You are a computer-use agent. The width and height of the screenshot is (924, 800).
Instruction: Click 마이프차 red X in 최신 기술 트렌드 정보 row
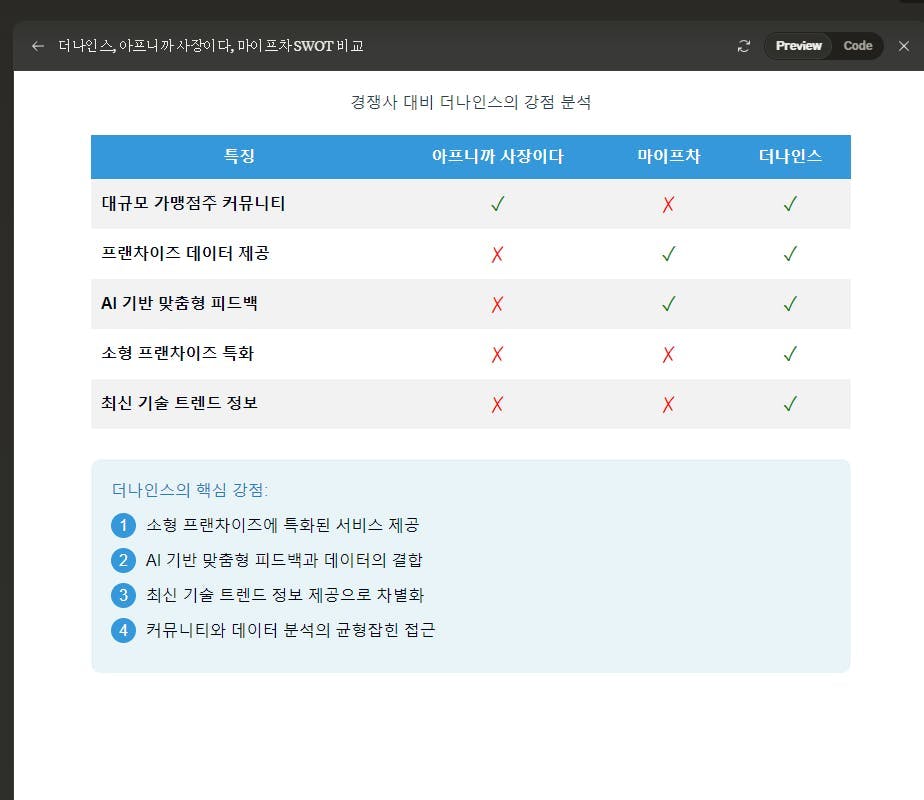coord(668,404)
